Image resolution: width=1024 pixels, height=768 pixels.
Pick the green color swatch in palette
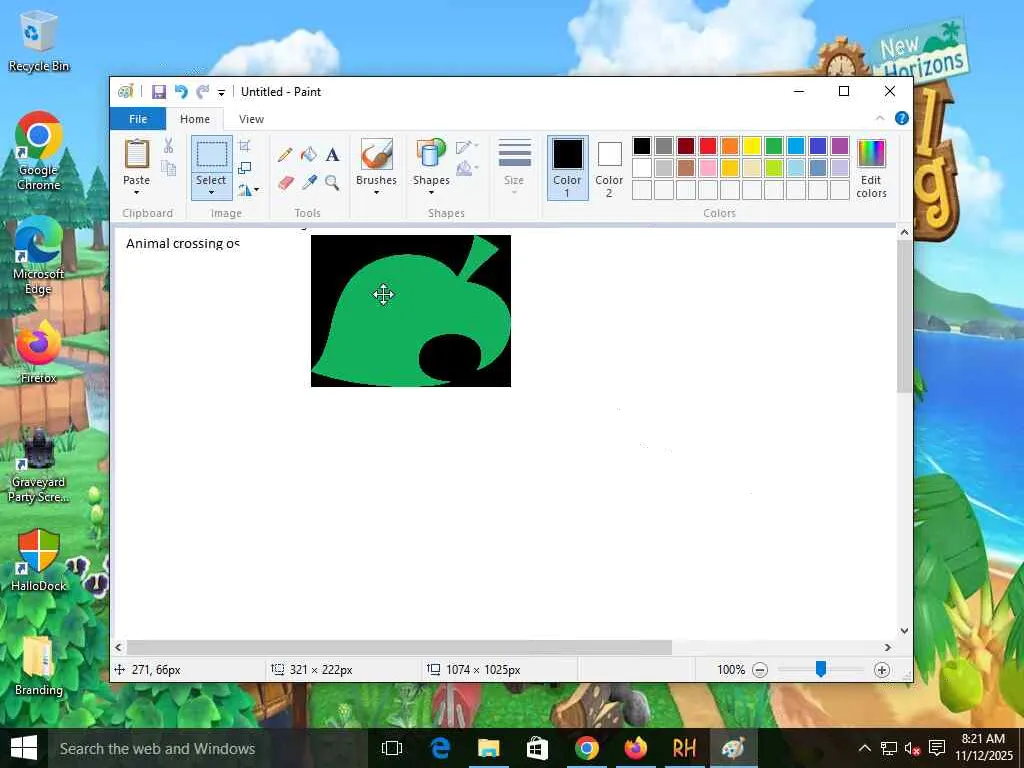point(774,146)
